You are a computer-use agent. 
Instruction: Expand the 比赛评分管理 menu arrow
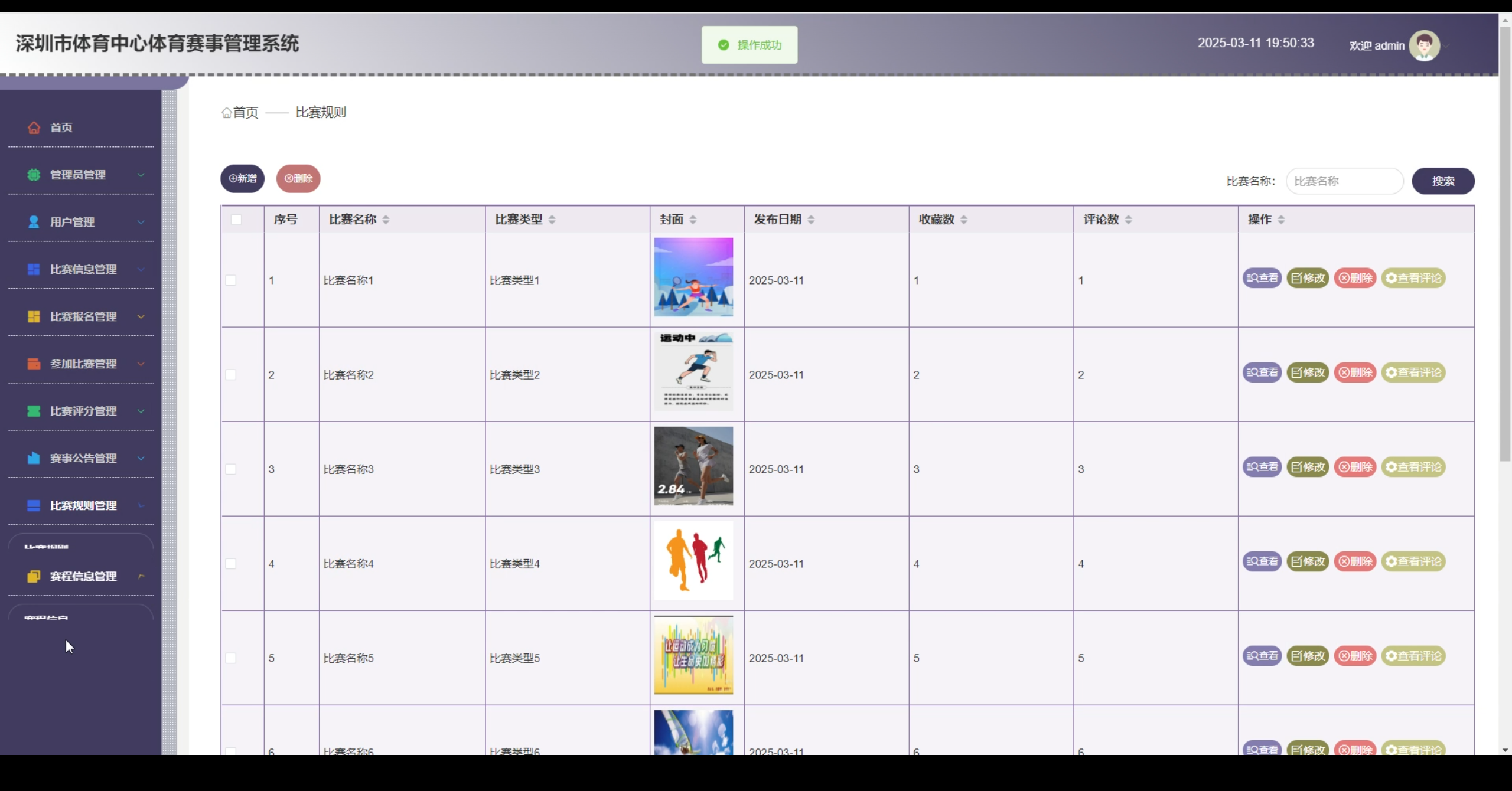141,411
